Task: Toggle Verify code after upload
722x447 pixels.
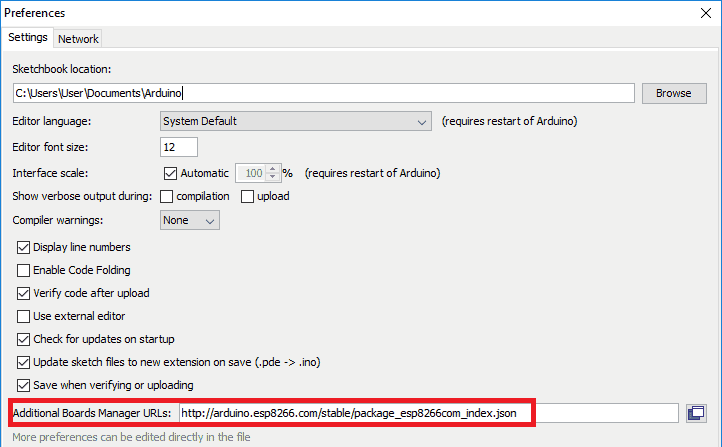Action: 23,293
